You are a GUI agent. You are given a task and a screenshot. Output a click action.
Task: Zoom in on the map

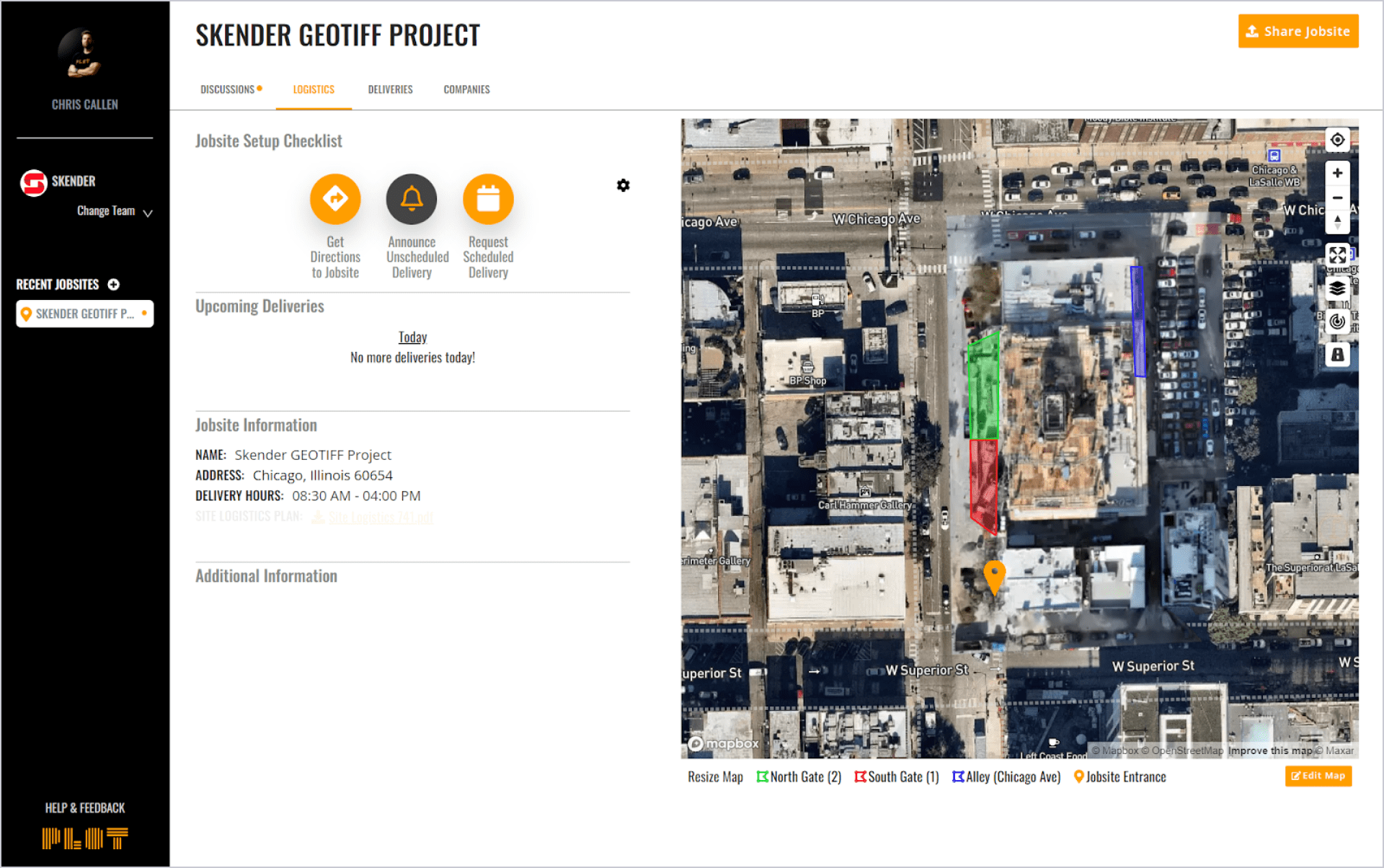pyautogui.click(x=1337, y=173)
